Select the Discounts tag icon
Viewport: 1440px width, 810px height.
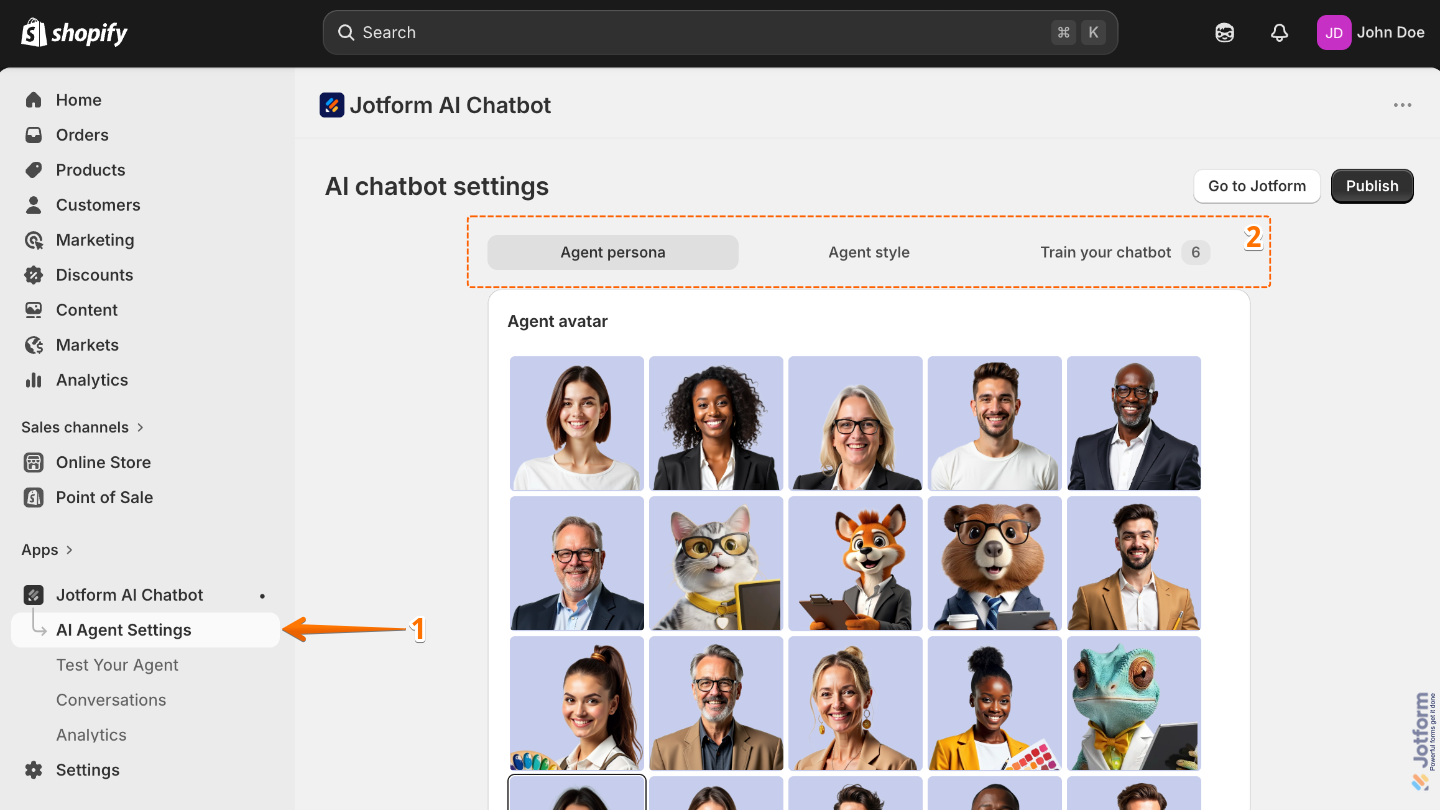click(x=34, y=275)
